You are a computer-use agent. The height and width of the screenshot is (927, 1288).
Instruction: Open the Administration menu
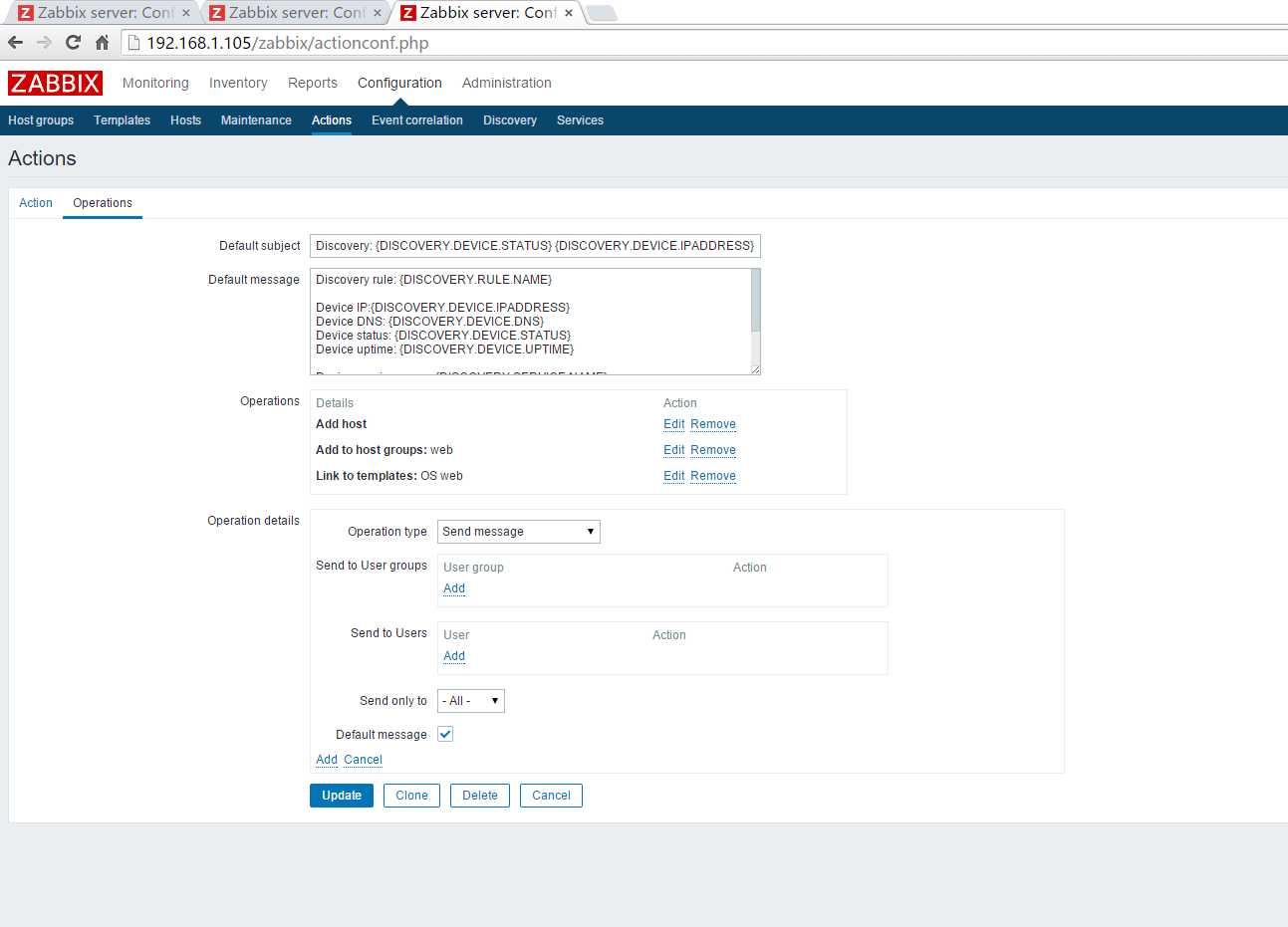click(x=506, y=83)
